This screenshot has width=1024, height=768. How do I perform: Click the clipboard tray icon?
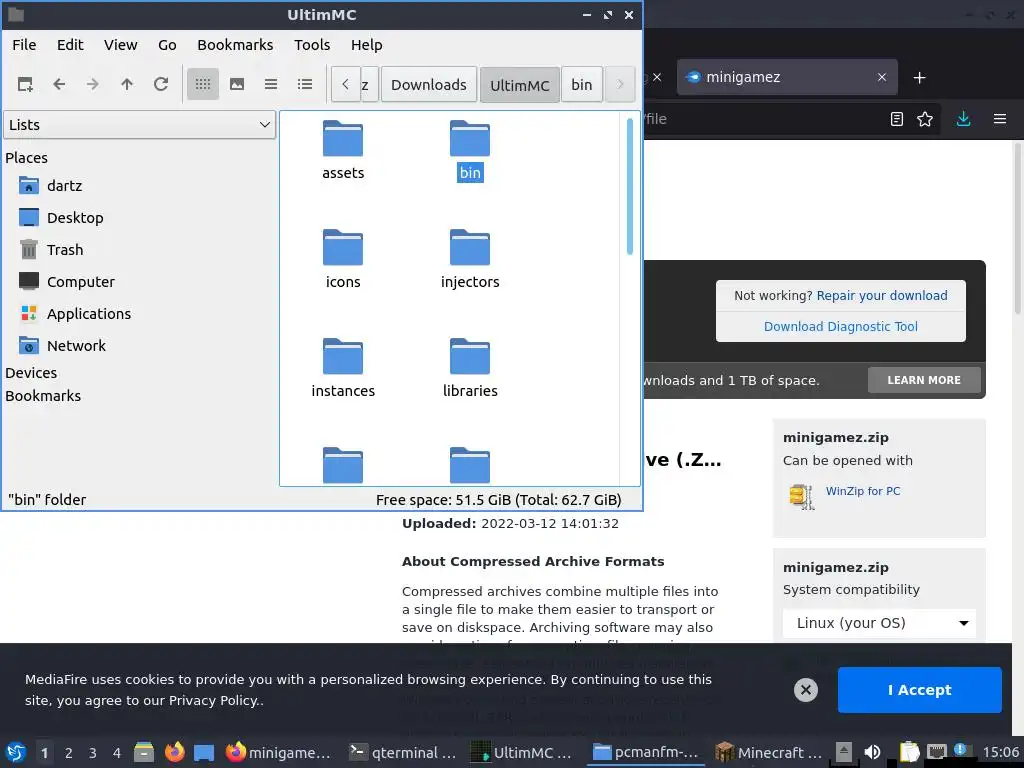[908, 752]
